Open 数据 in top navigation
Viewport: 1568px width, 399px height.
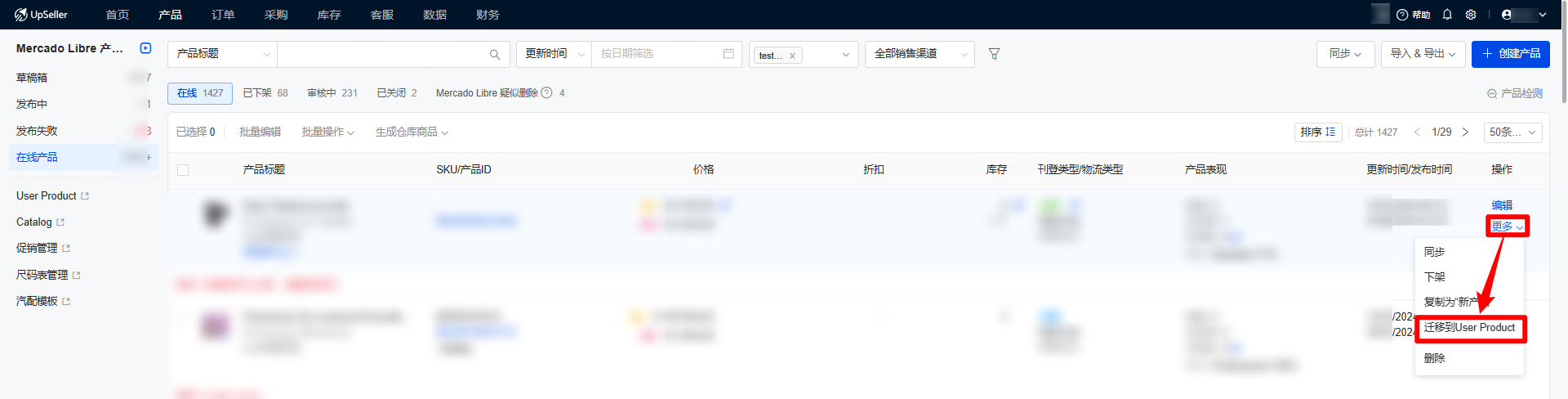pos(434,15)
